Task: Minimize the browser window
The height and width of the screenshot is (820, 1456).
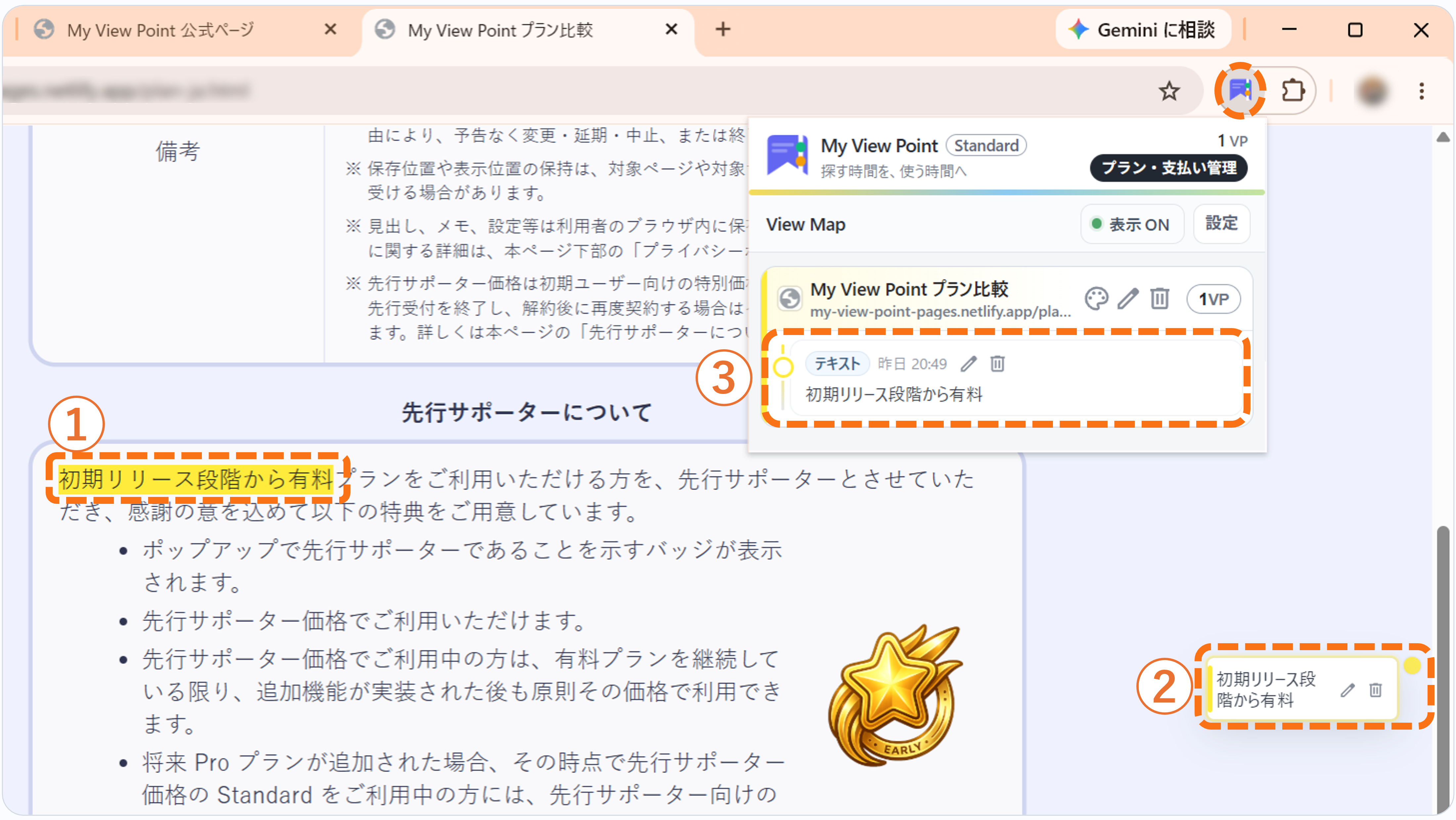Action: tap(1289, 29)
